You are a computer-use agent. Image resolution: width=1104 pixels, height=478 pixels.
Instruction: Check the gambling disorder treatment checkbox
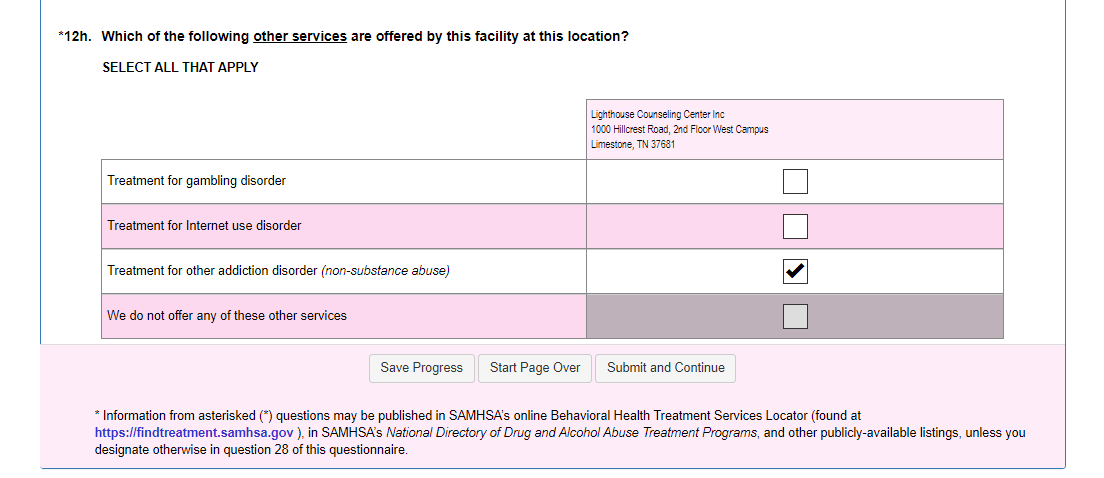pos(795,181)
